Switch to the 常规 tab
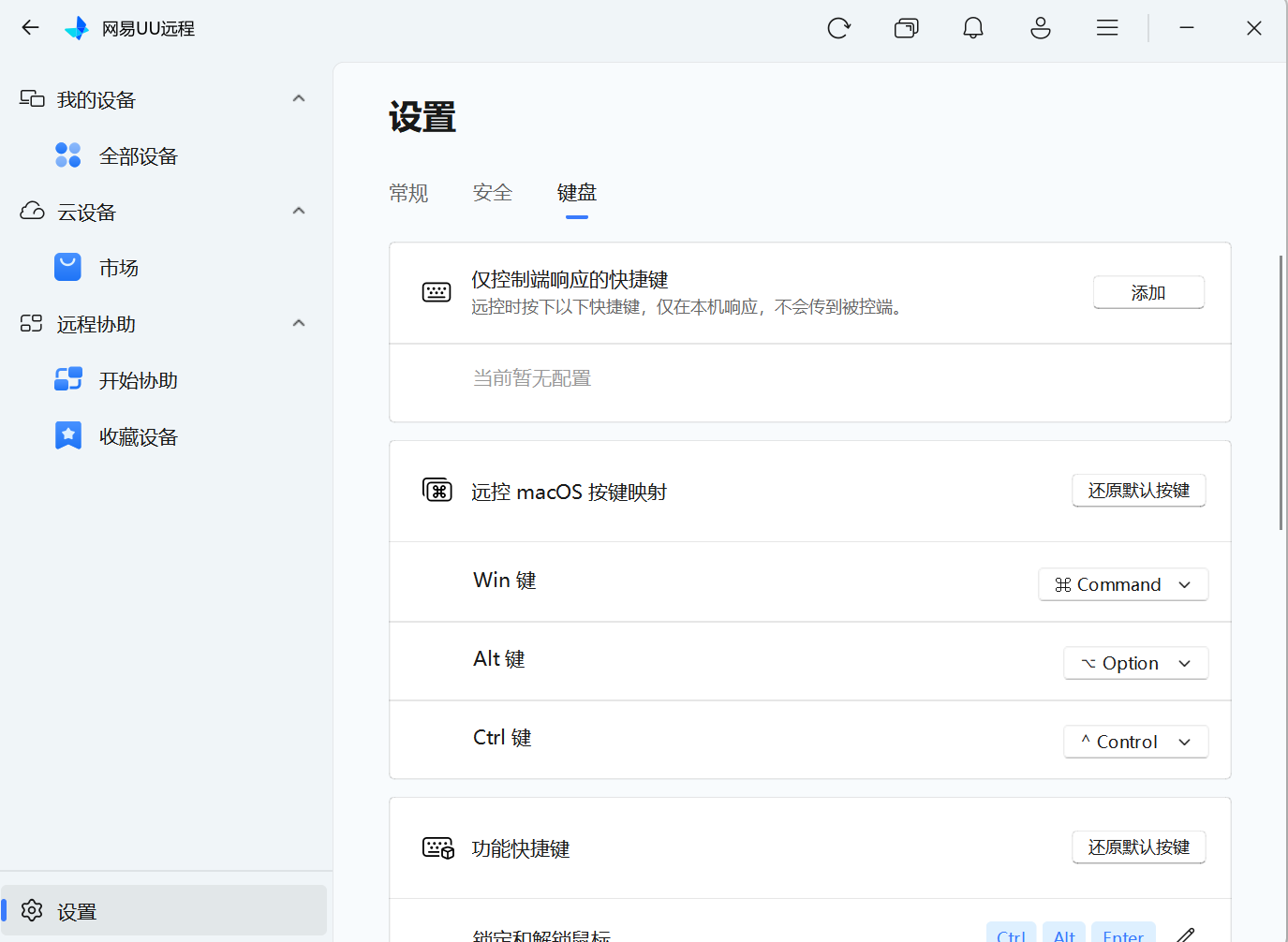This screenshot has width=1288, height=942. pyautogui.click(x=408, y=193)
